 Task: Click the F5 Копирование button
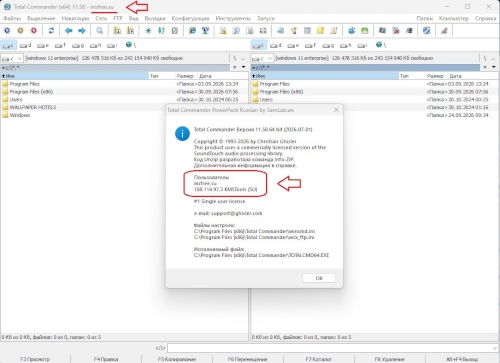tap(177, 359)
